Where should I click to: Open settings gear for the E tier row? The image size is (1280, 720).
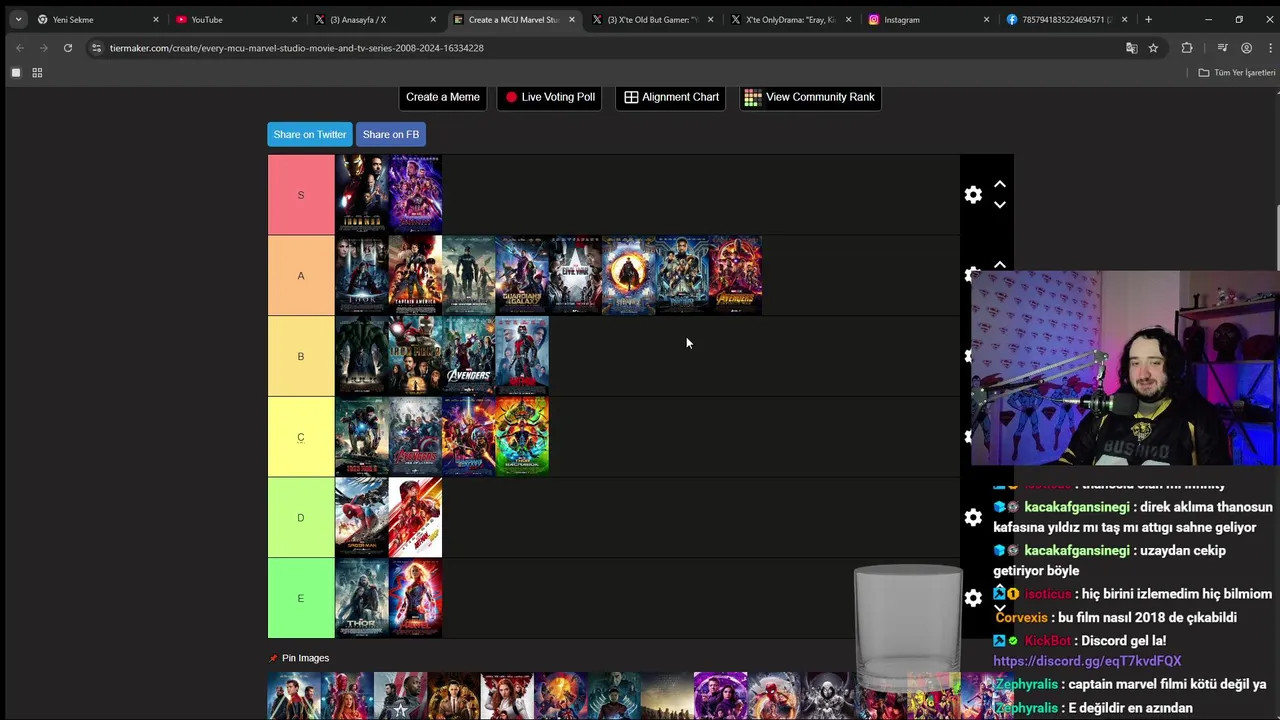pyautogui.click(x=973, y=598)
